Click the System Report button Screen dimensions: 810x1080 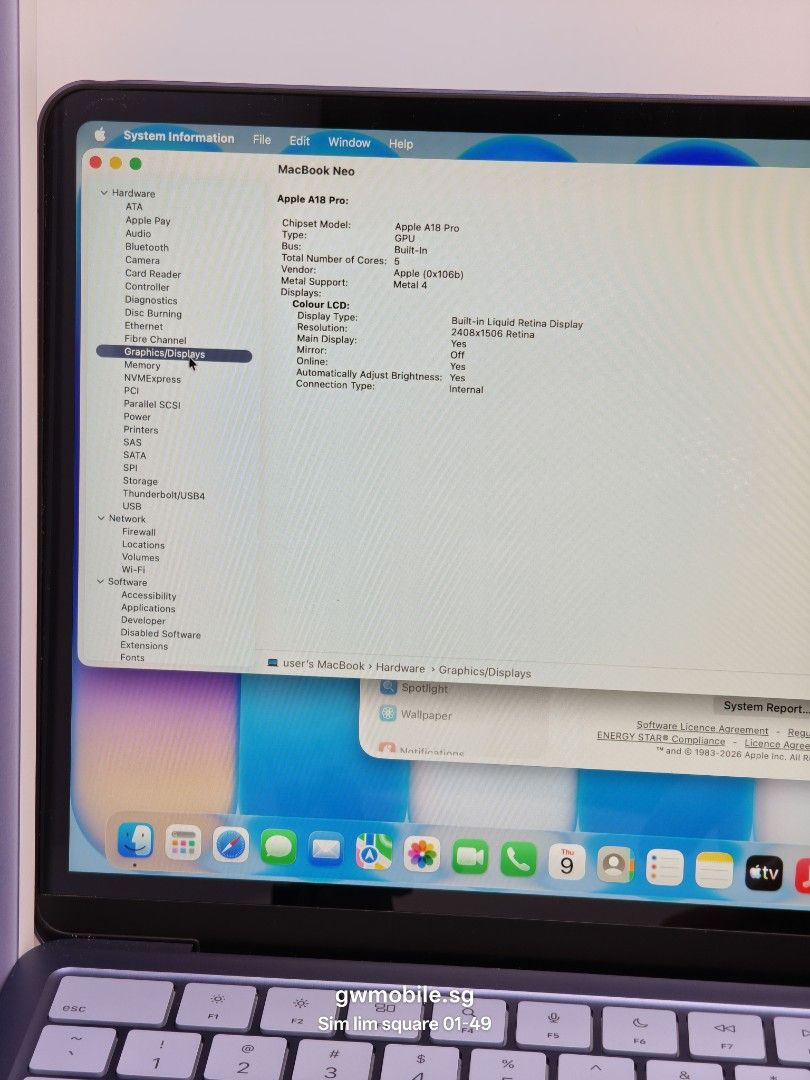[x=765, y=707]
